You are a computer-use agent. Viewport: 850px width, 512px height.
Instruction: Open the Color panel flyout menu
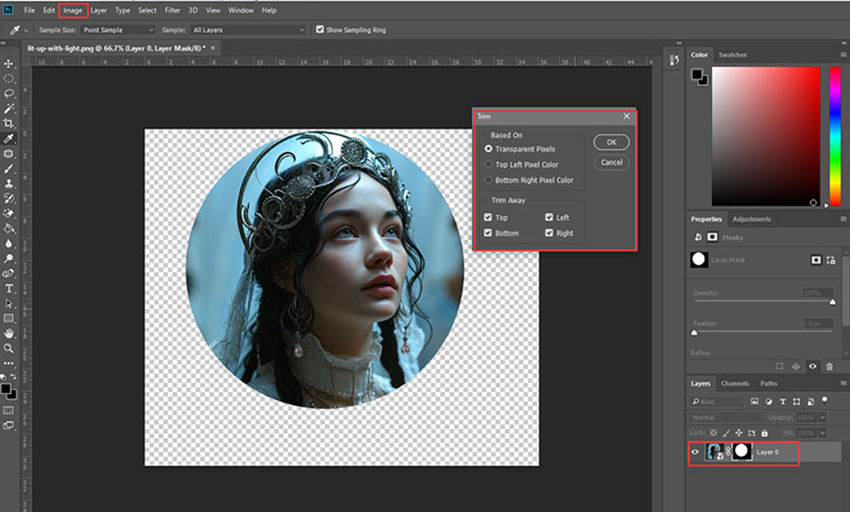click(843, 55)
